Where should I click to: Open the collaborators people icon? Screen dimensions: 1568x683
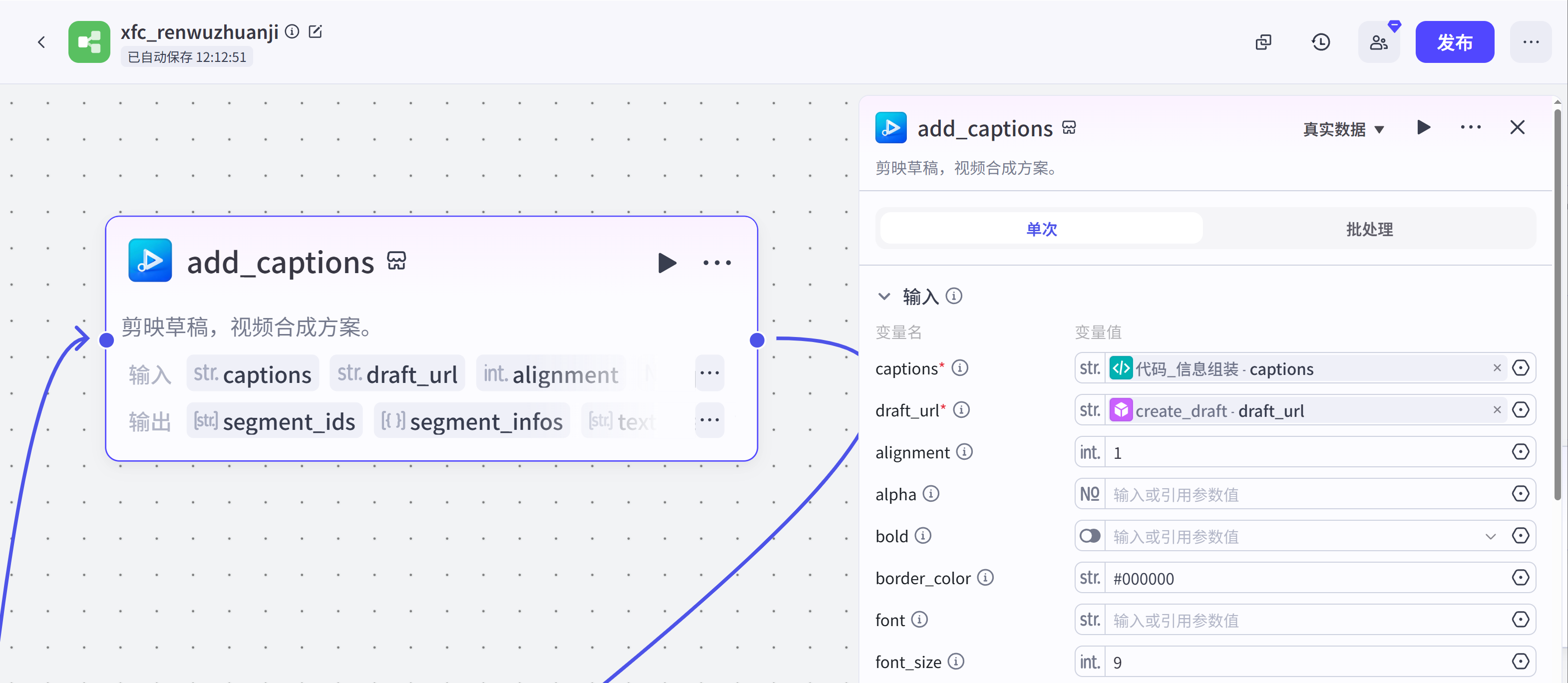(1378, 42)
